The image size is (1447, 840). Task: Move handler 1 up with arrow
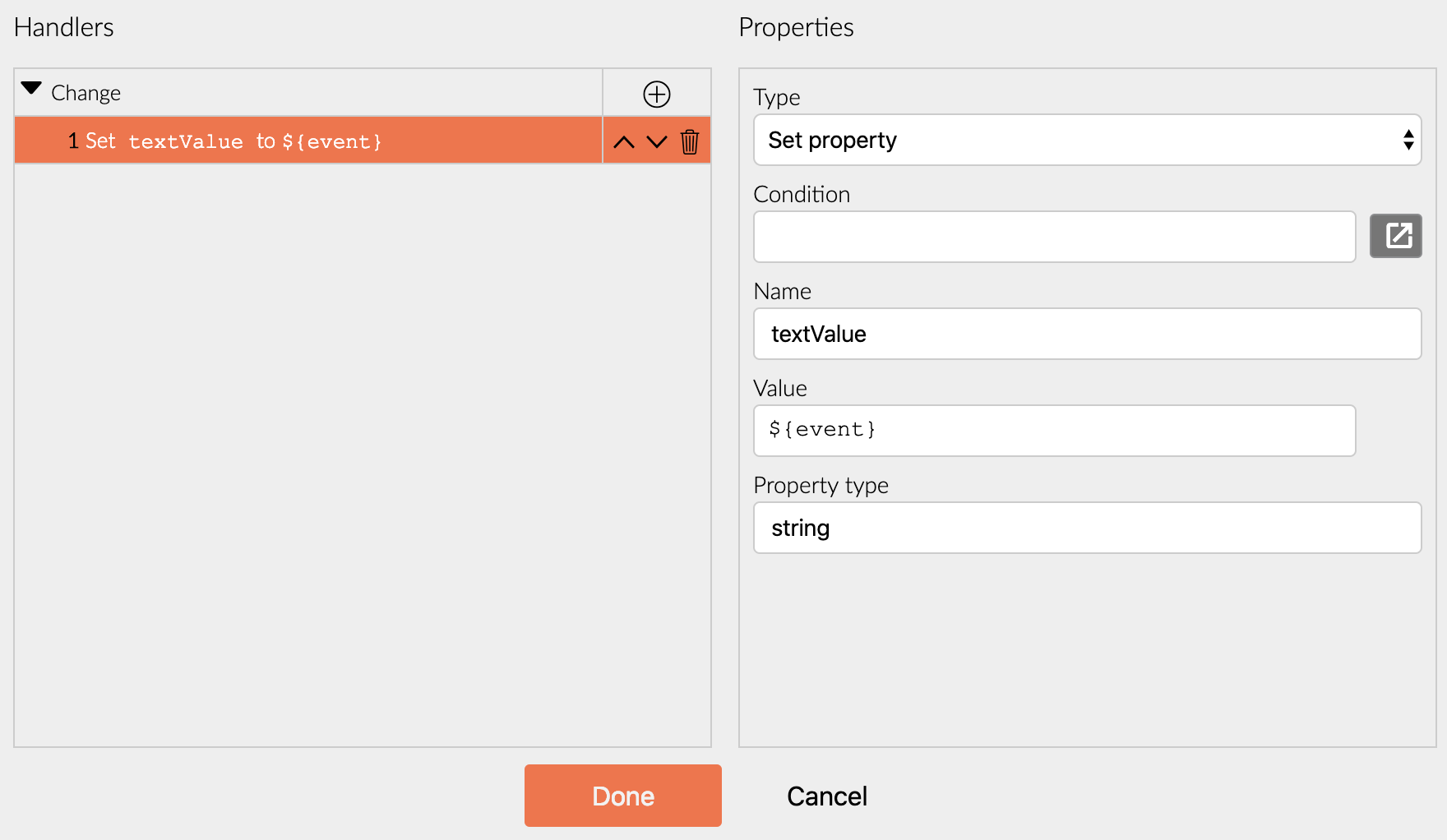[624, 142]
